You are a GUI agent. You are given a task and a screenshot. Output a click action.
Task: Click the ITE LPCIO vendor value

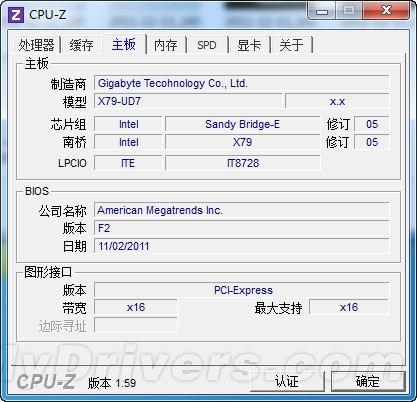128,163
